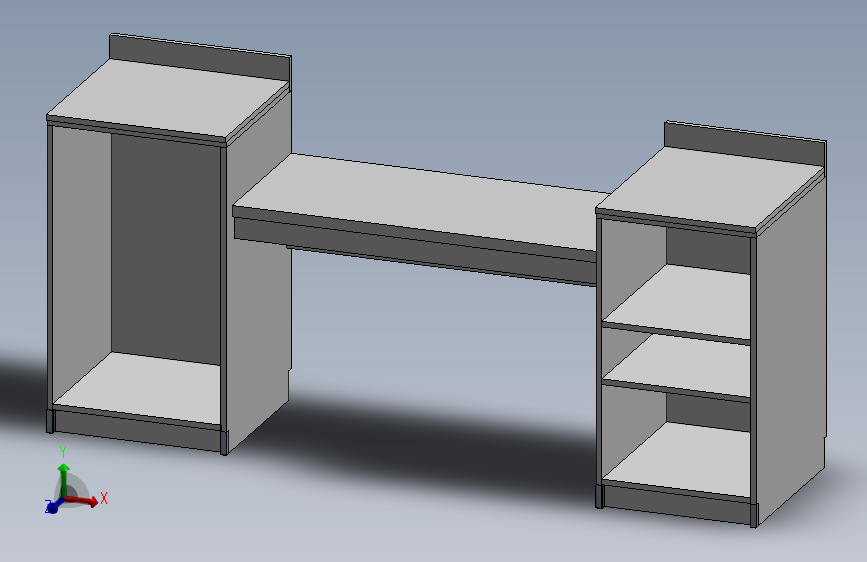The width and height of the screenshot is (867, 562).
Task: Select the backsplash on the left cabinet
Action: click(x=200, y=58)
